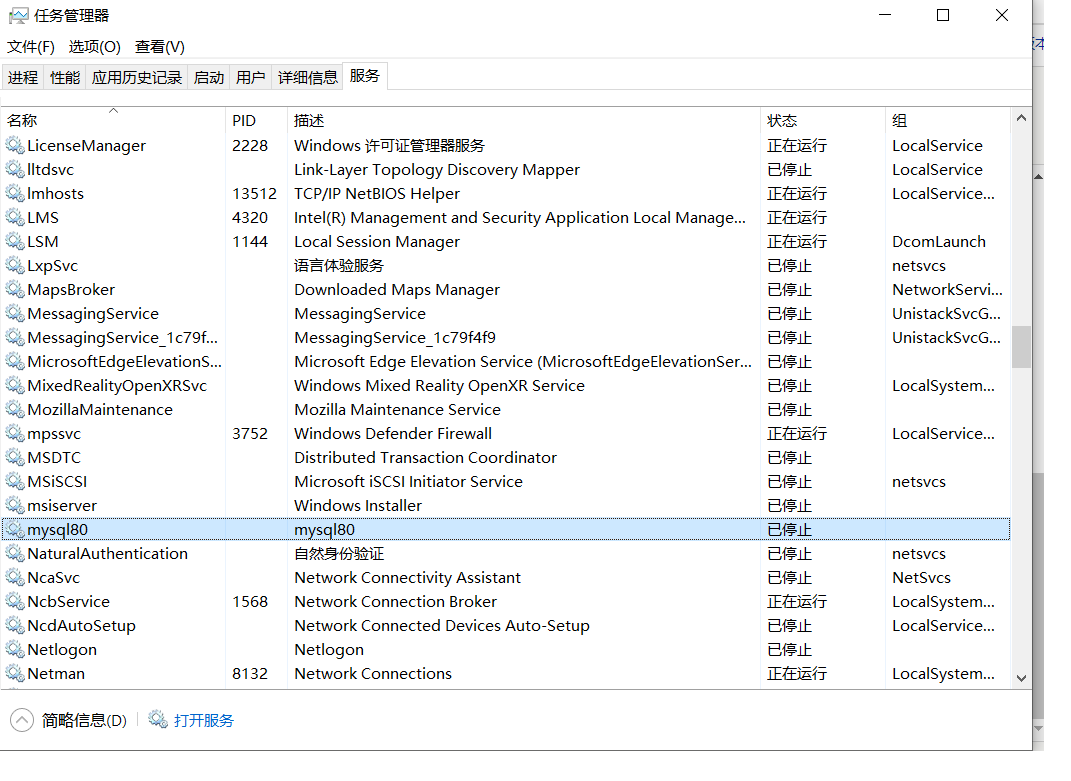Image resolution: width=1071 pixels, height=781 pixels.
Task: Click the services list scroll down arrow
Action: coord(1021,678)
